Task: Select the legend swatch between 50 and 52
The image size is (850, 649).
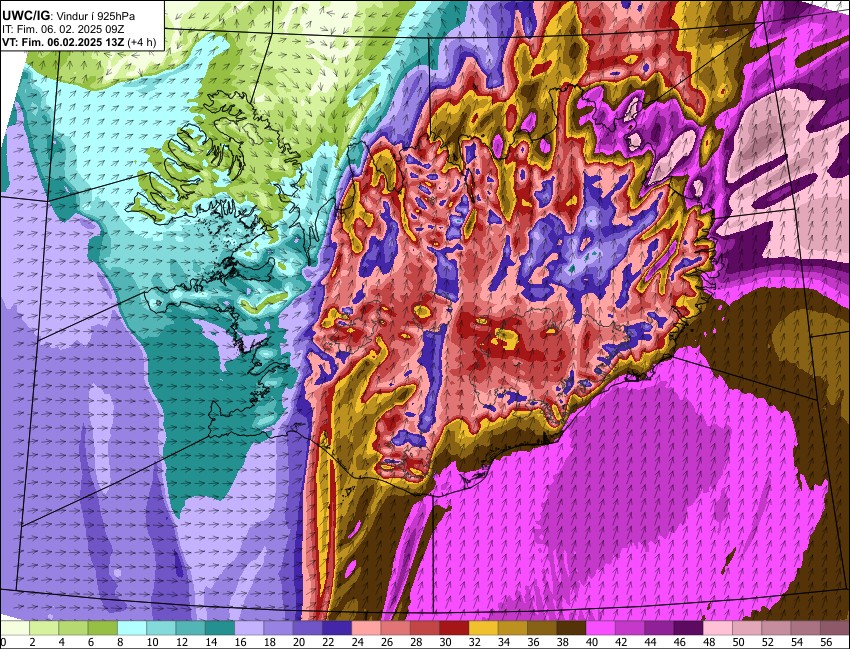Action: 747,628
